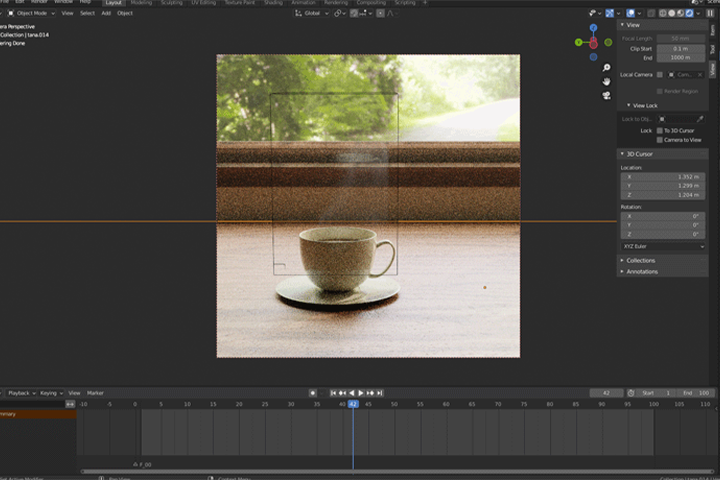Play animation forward in timeline
The height and width of the screenshot is (480, 720).
[x=361, y=393]
